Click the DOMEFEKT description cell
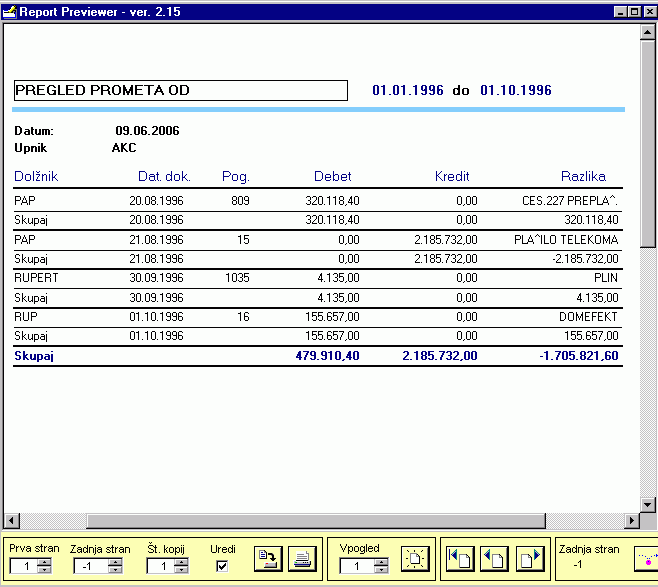Screen dimensions: 658x587 (x=588, y=317)
